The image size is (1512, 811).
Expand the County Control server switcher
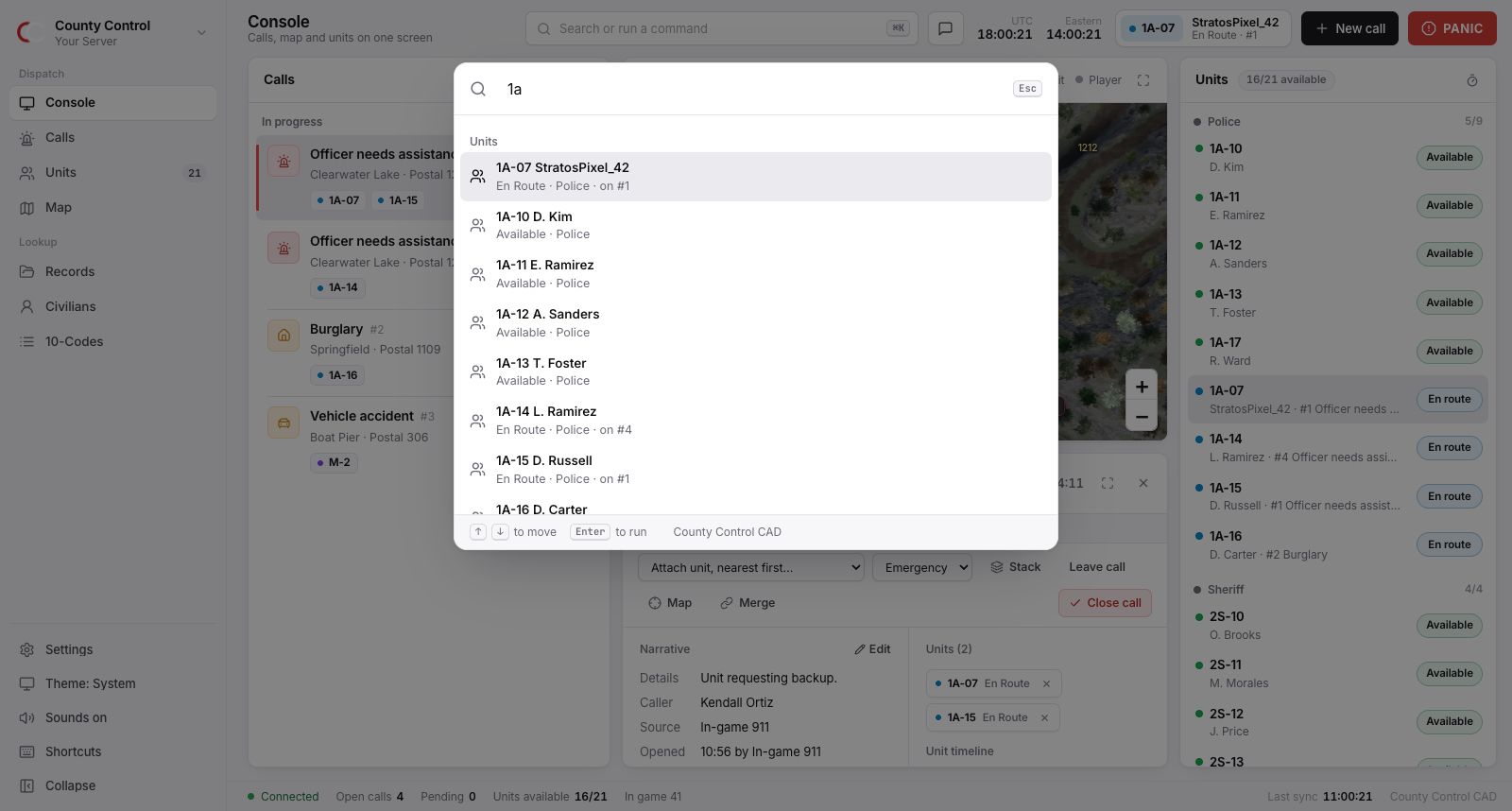click(x=113, y=32)
